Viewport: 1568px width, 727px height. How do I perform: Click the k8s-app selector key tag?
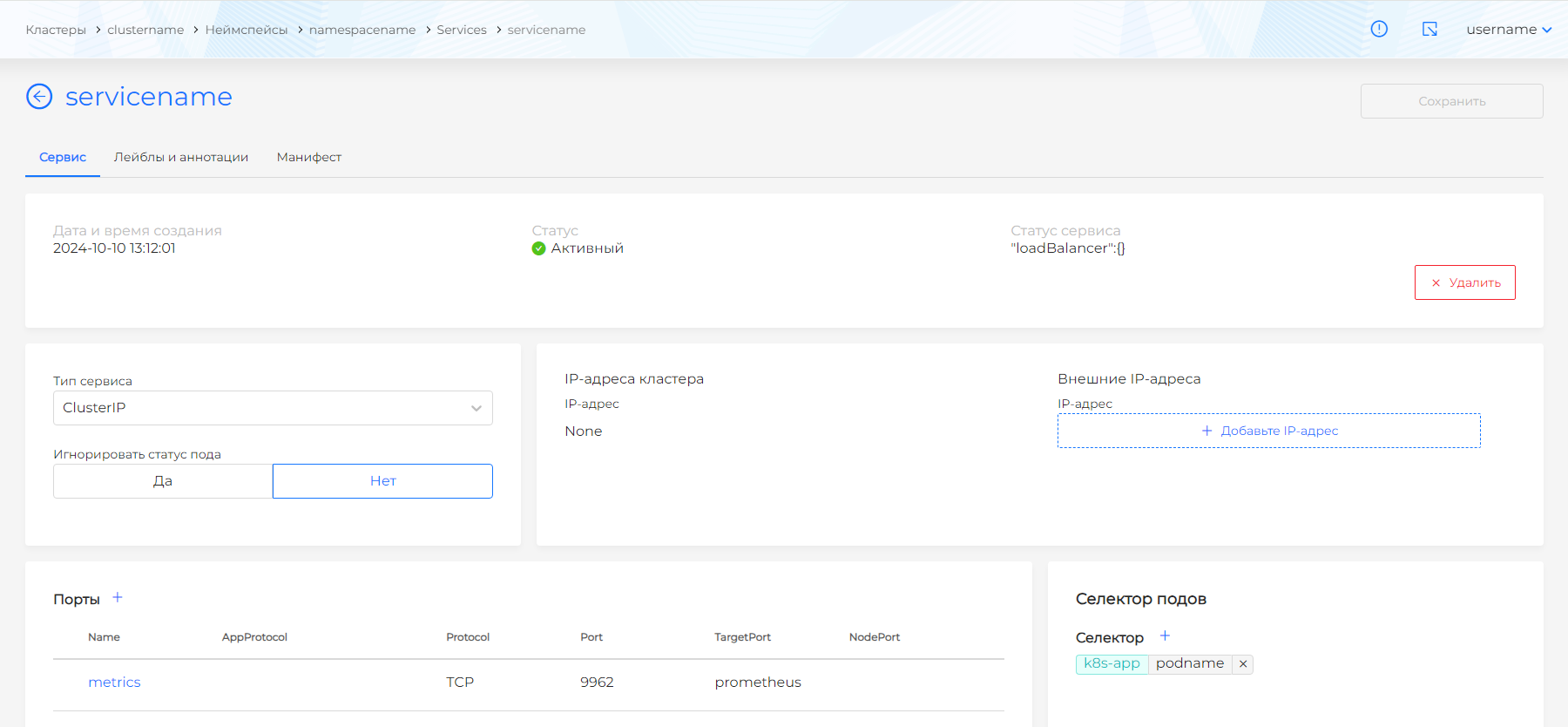click(x=1112, y=663)
